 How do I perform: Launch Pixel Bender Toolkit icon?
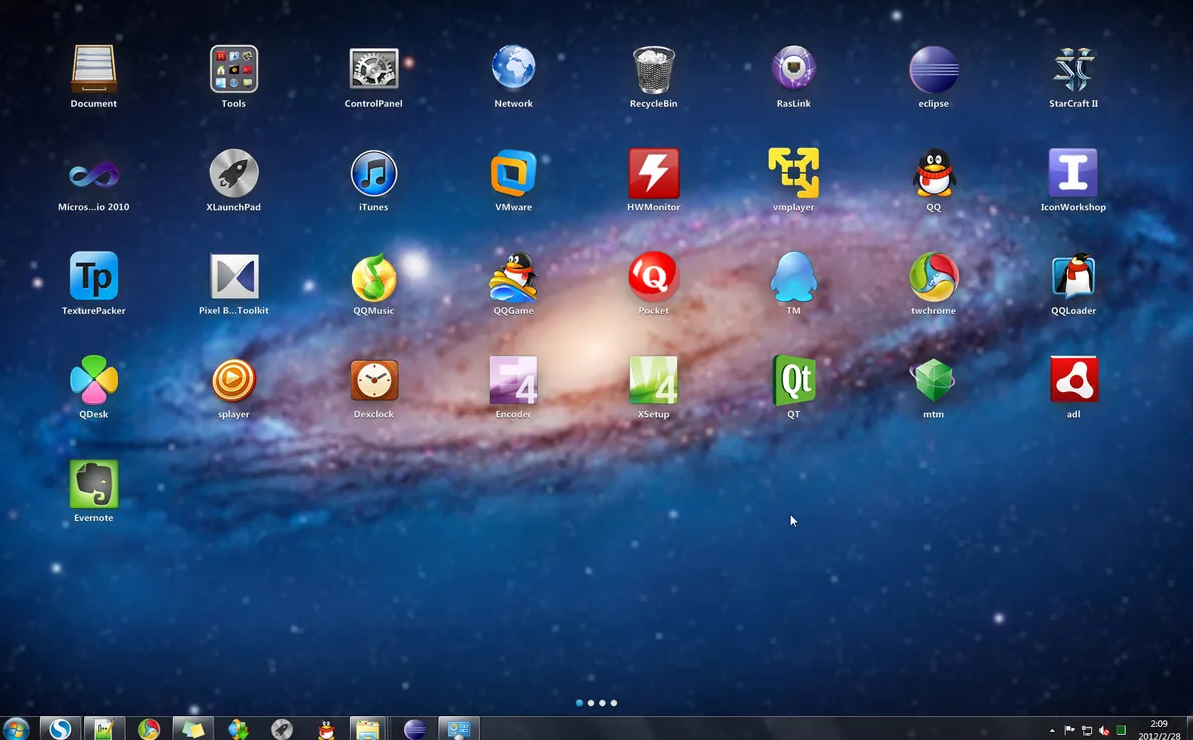[234, 276]
